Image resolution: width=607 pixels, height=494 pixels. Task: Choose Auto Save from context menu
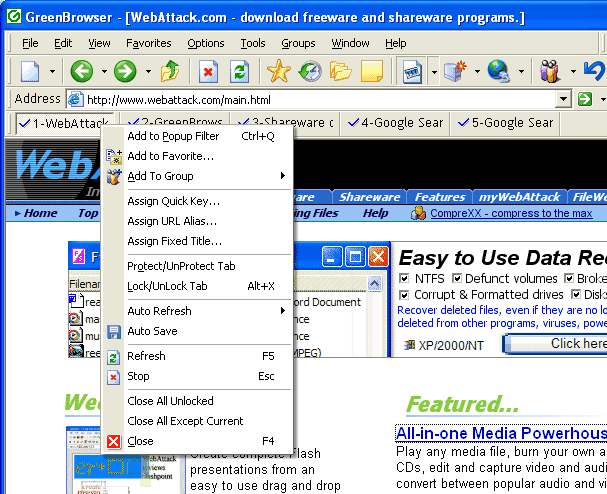pyautogui.click(x=197, y=331)
